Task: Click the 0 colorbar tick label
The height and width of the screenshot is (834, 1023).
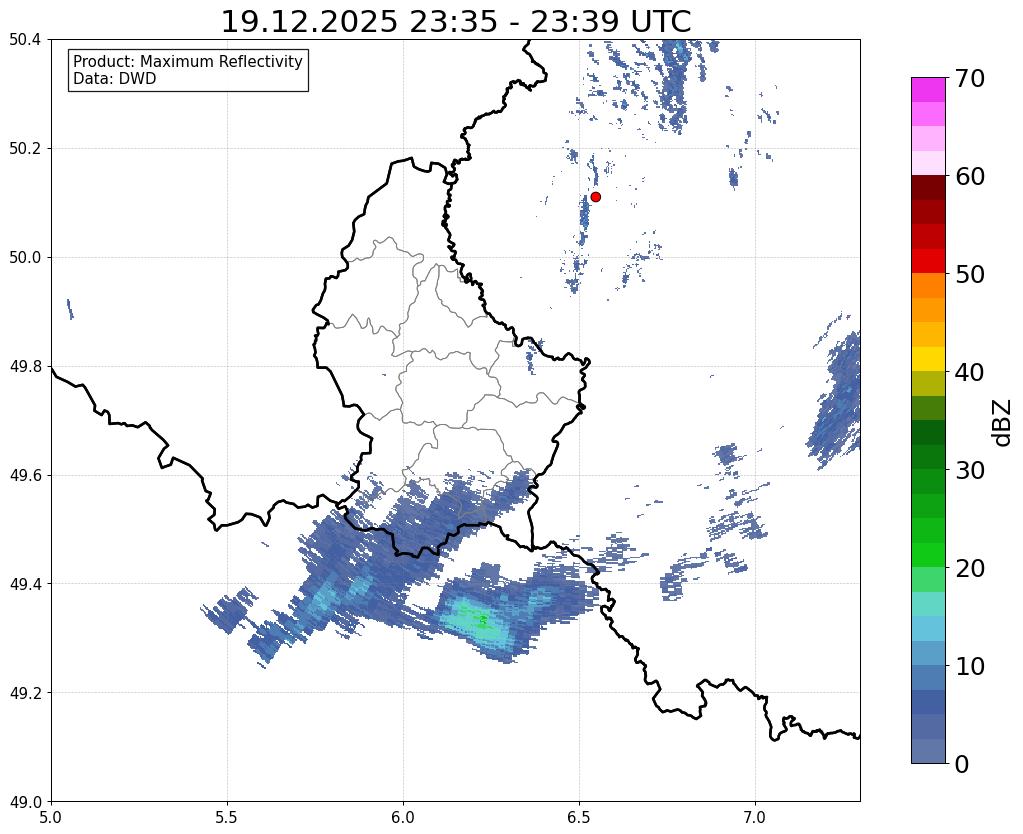Action: [962, 764]
